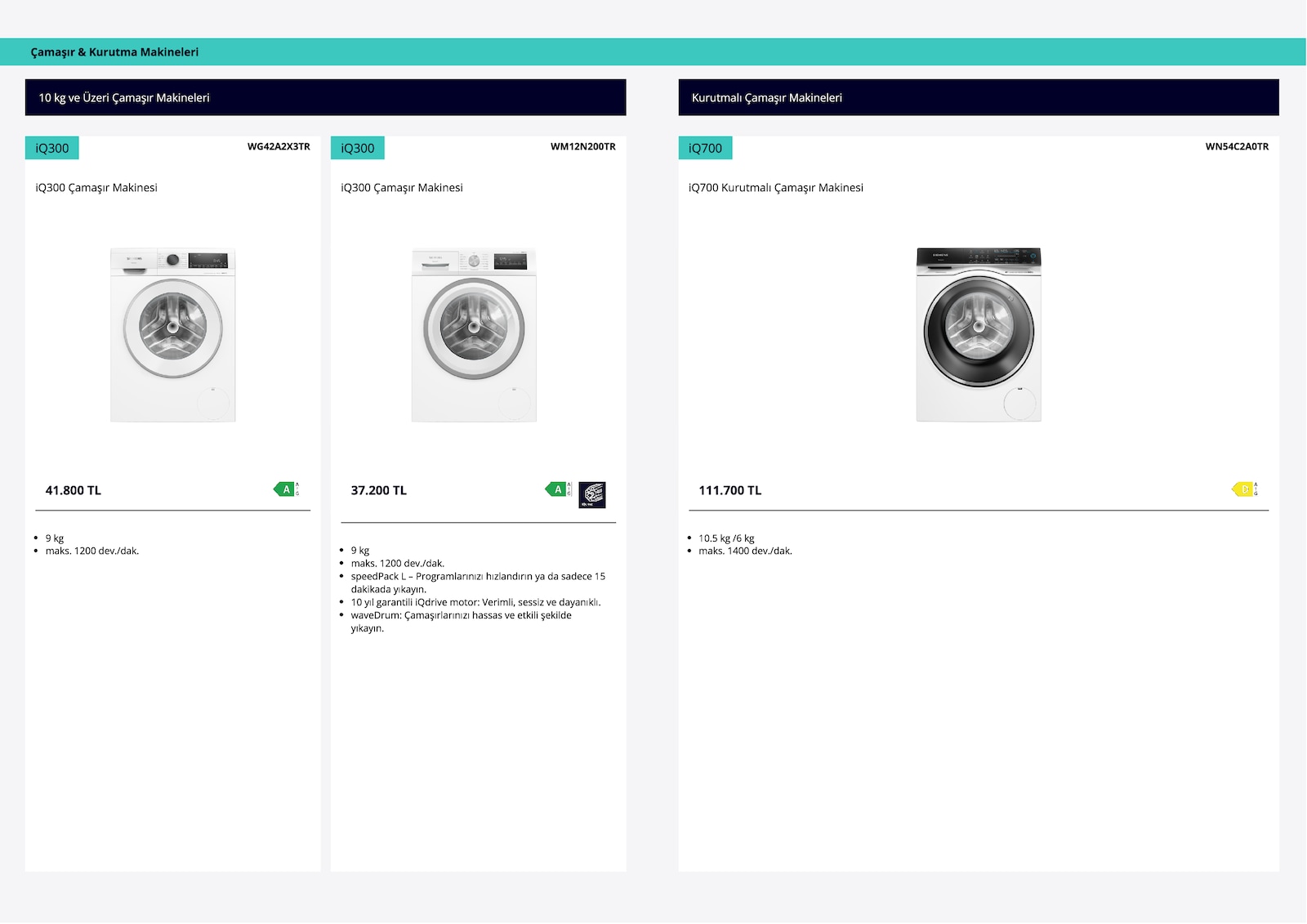Click the iQdrive motor badge icon

click(x=592, y=495)
